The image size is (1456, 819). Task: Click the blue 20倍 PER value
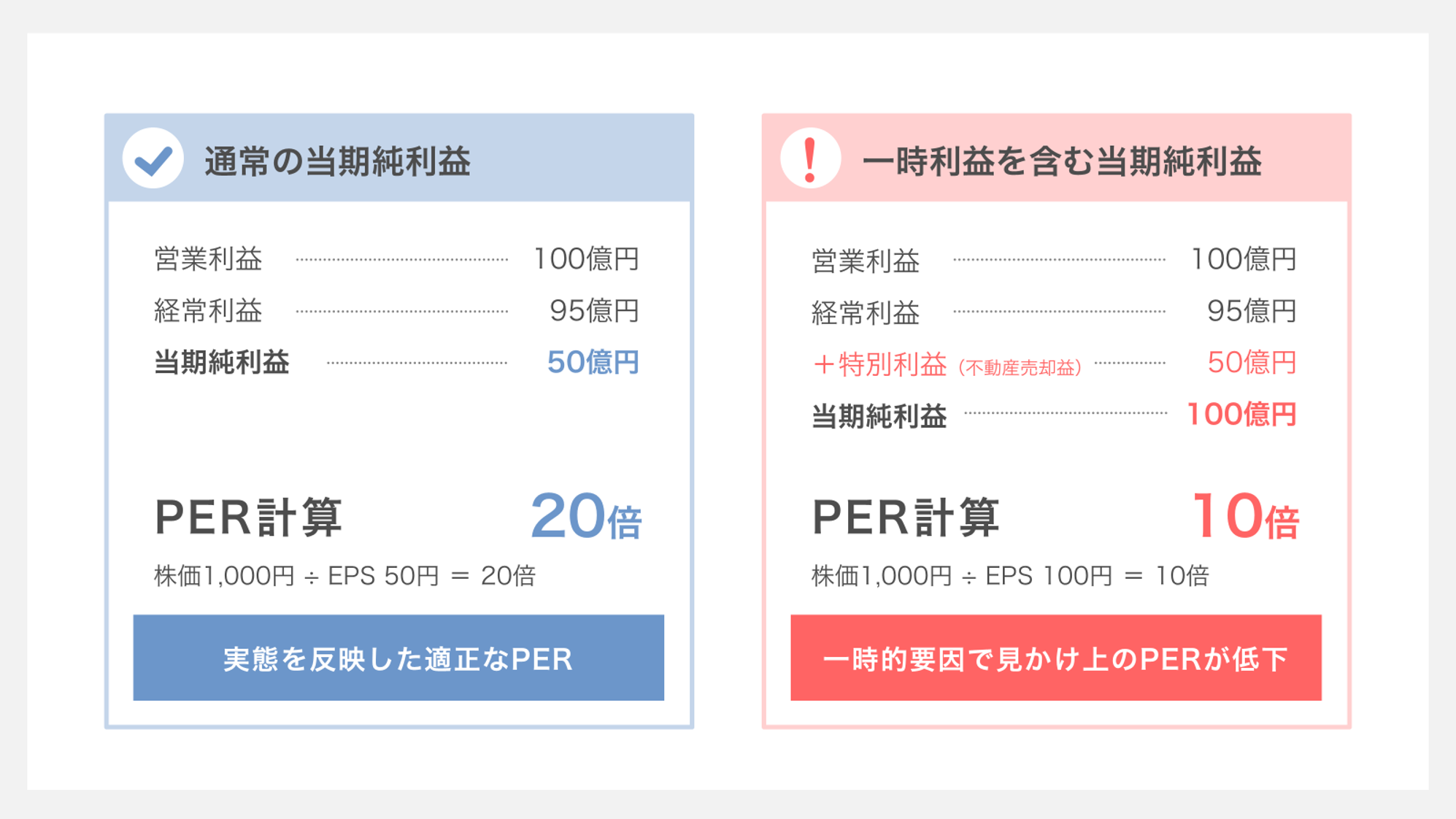click(x=586, y=516)
